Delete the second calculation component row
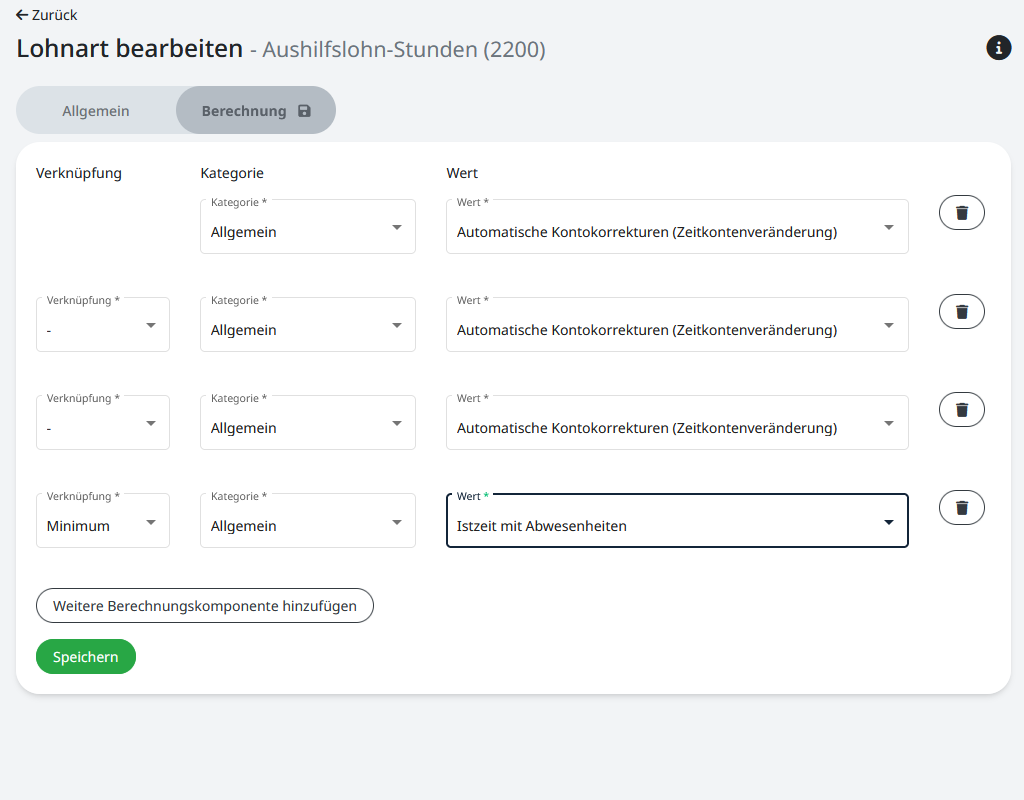 point(961,311)
